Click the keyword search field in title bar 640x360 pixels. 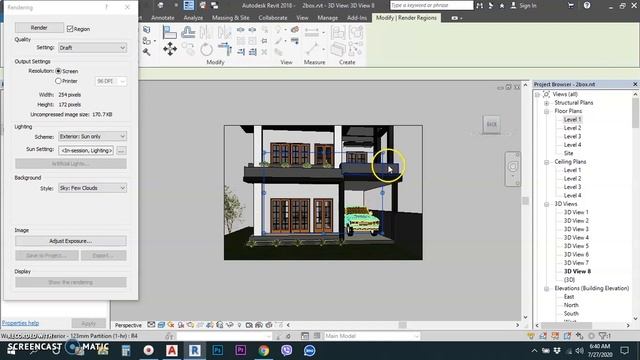(x=431, y=5)
